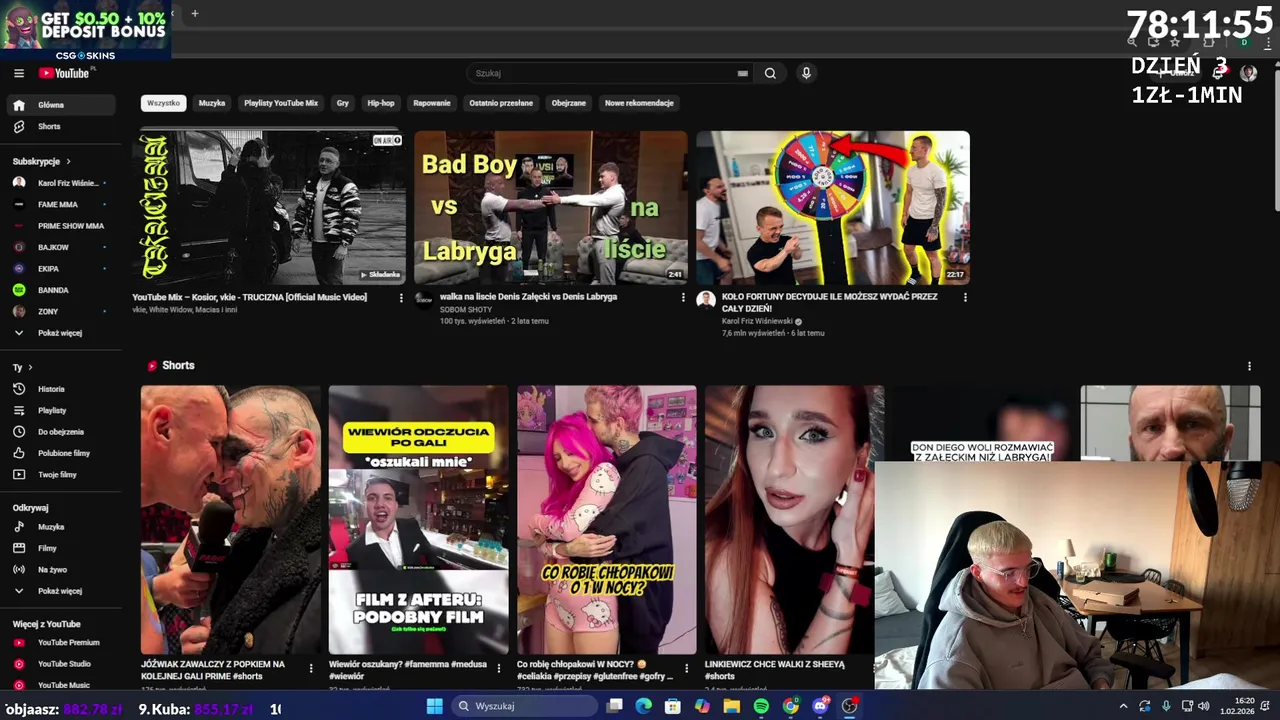Viewport: 1280px width, 720px height.
Task: Open options for JÓŻWIAK short
Action: (311, 669)
